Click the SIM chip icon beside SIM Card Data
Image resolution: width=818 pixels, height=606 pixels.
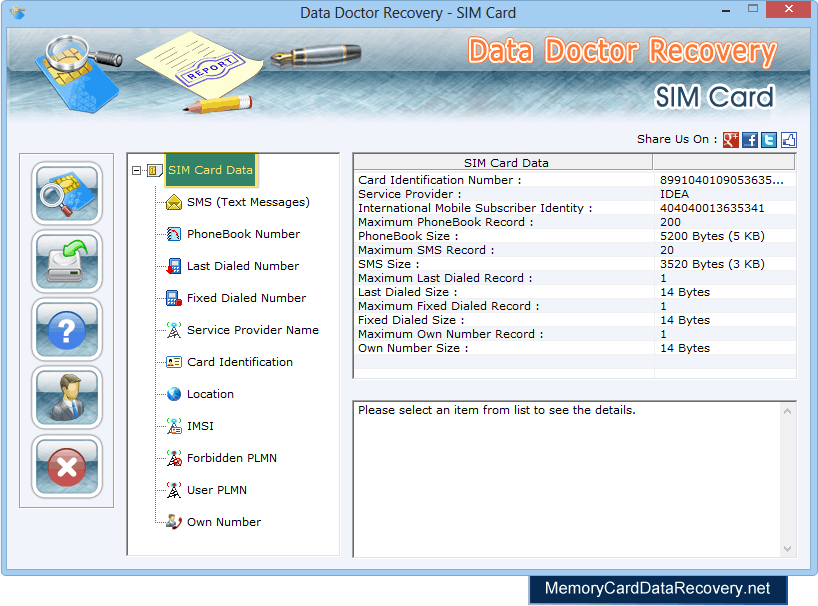154,171
